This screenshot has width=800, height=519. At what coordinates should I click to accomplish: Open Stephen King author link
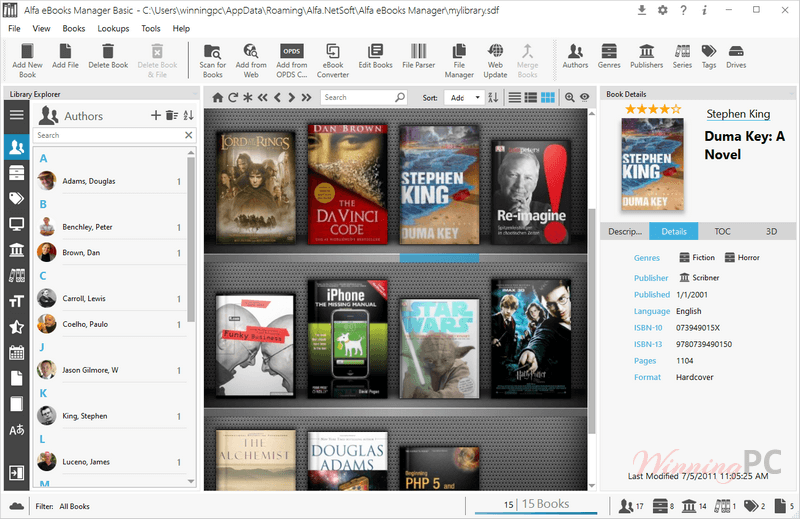coord(738,114)
